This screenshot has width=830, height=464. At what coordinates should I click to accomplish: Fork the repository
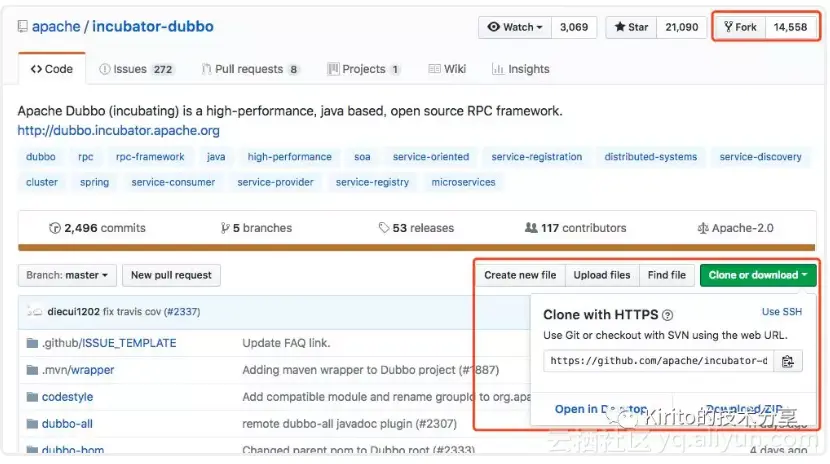pos(741,27)
